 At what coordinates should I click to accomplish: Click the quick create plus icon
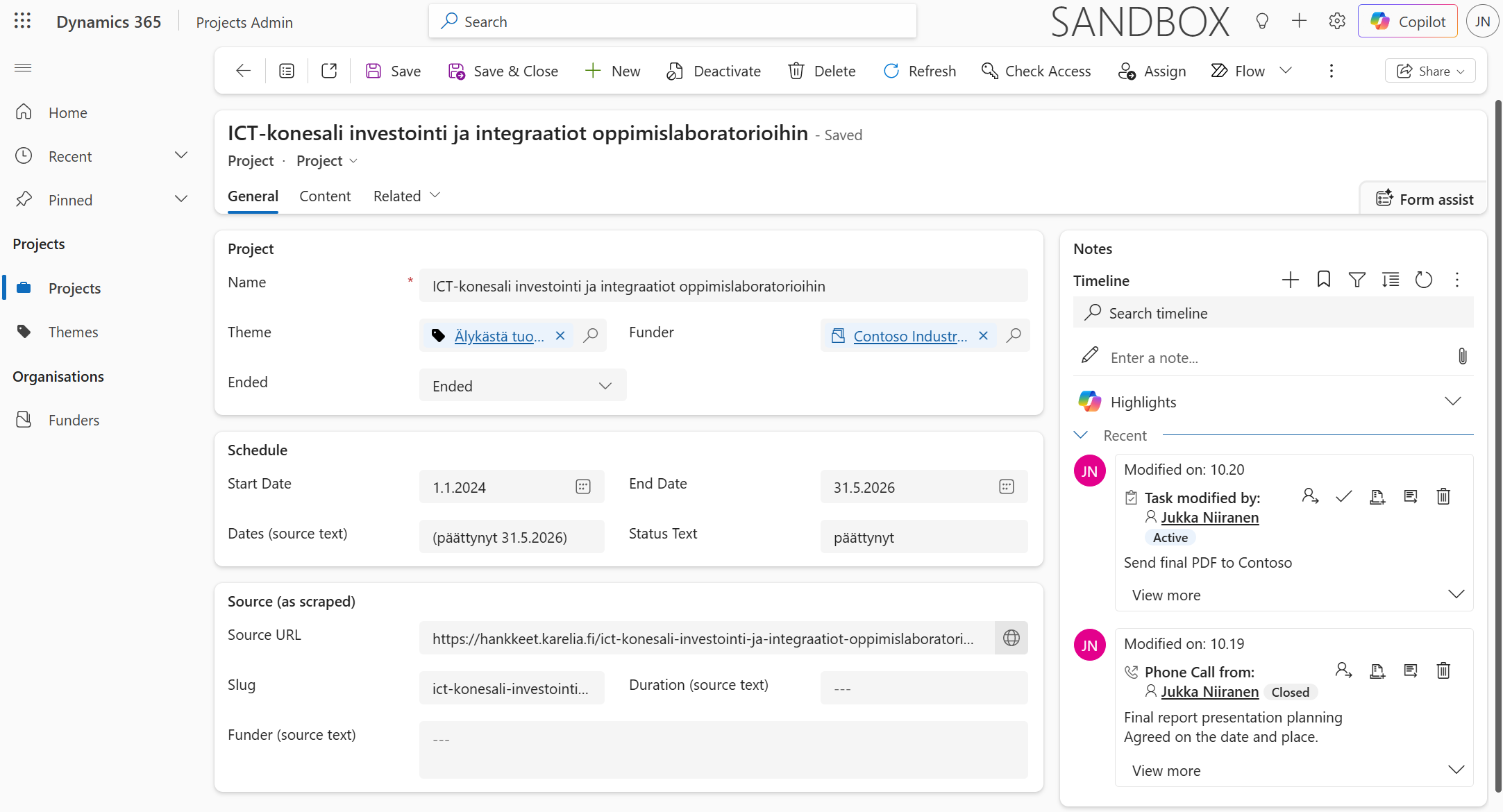click(1299, 22)
